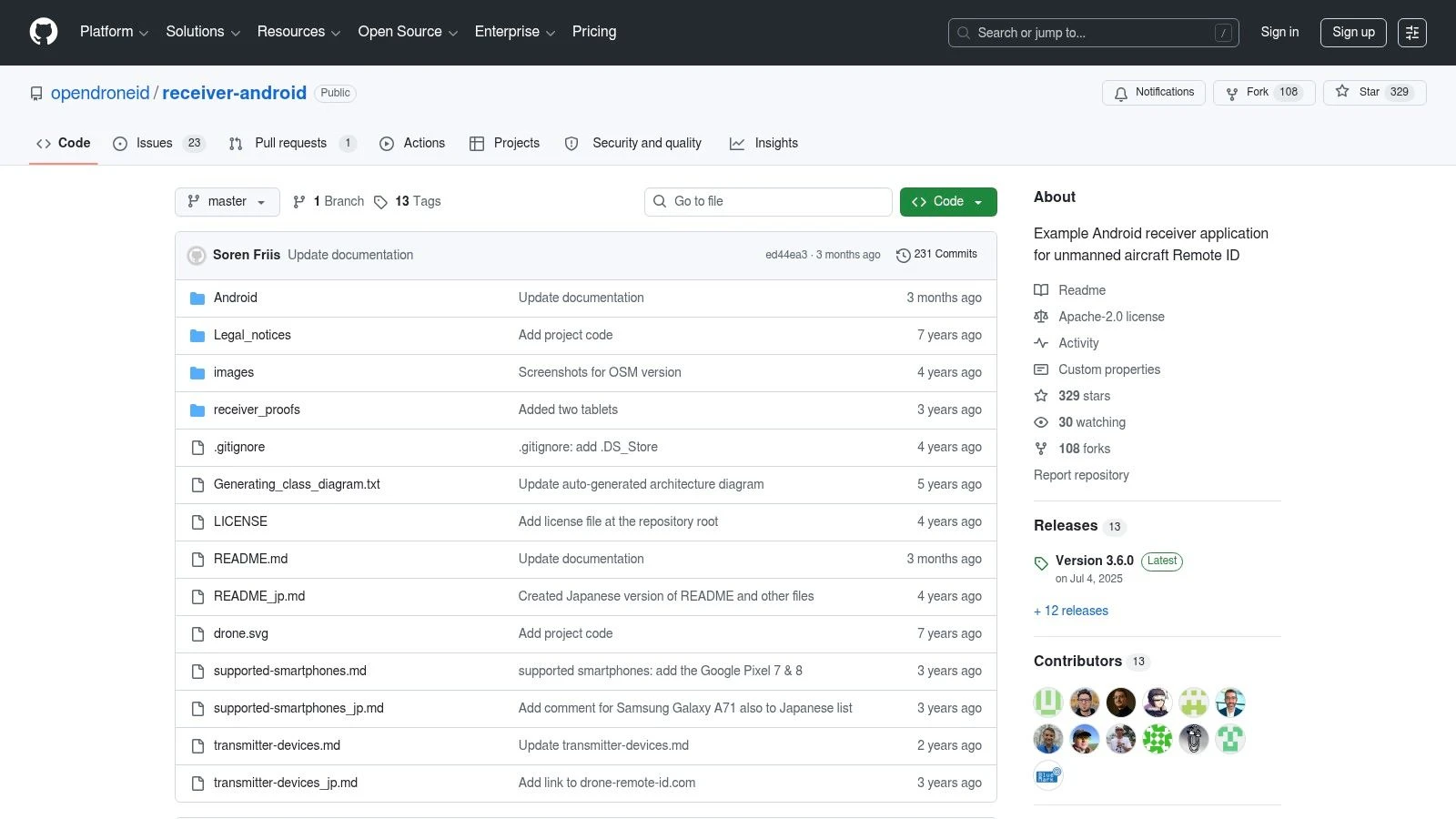Click the fork icon beside 108 forks

(x=1041, y=449)
